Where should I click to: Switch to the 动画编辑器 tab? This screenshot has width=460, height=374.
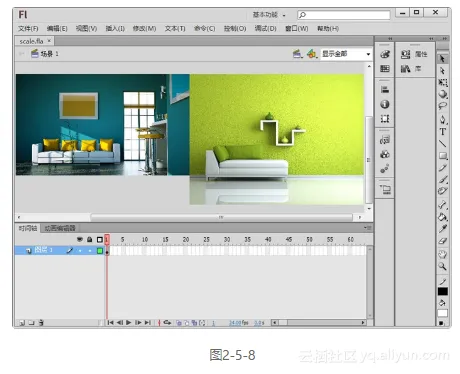coord(60,228)
